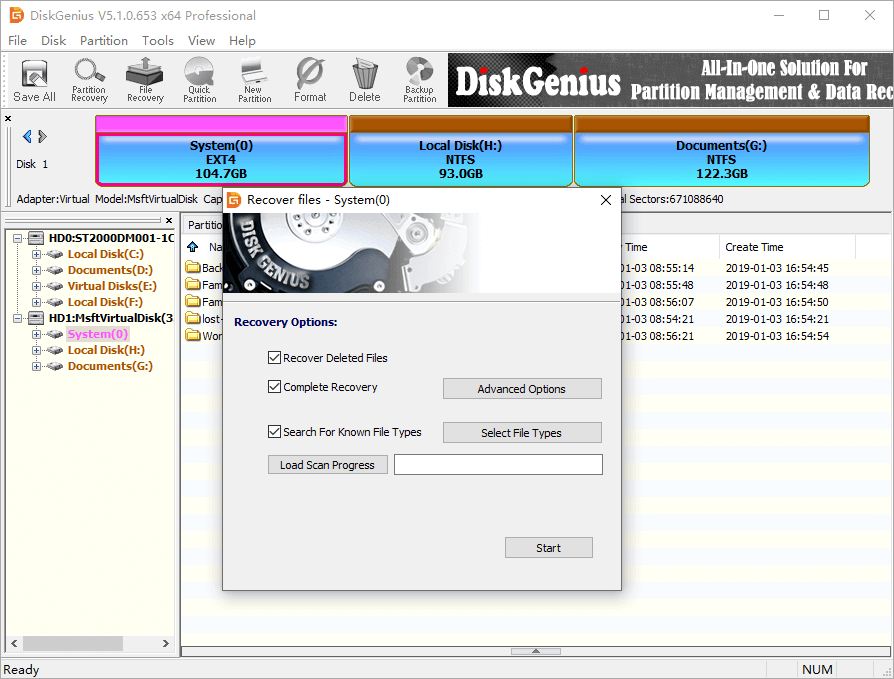
Task: Toggle the Complete Recovery checkbox
Action: click(274, 387)
